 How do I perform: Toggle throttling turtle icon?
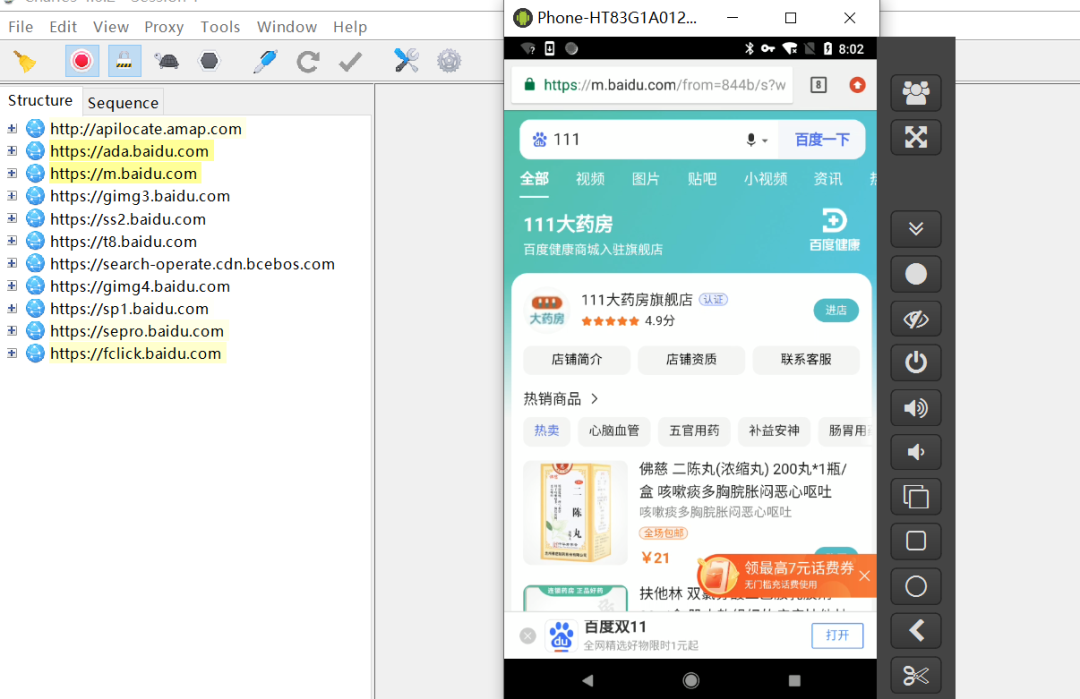(167, 61)
